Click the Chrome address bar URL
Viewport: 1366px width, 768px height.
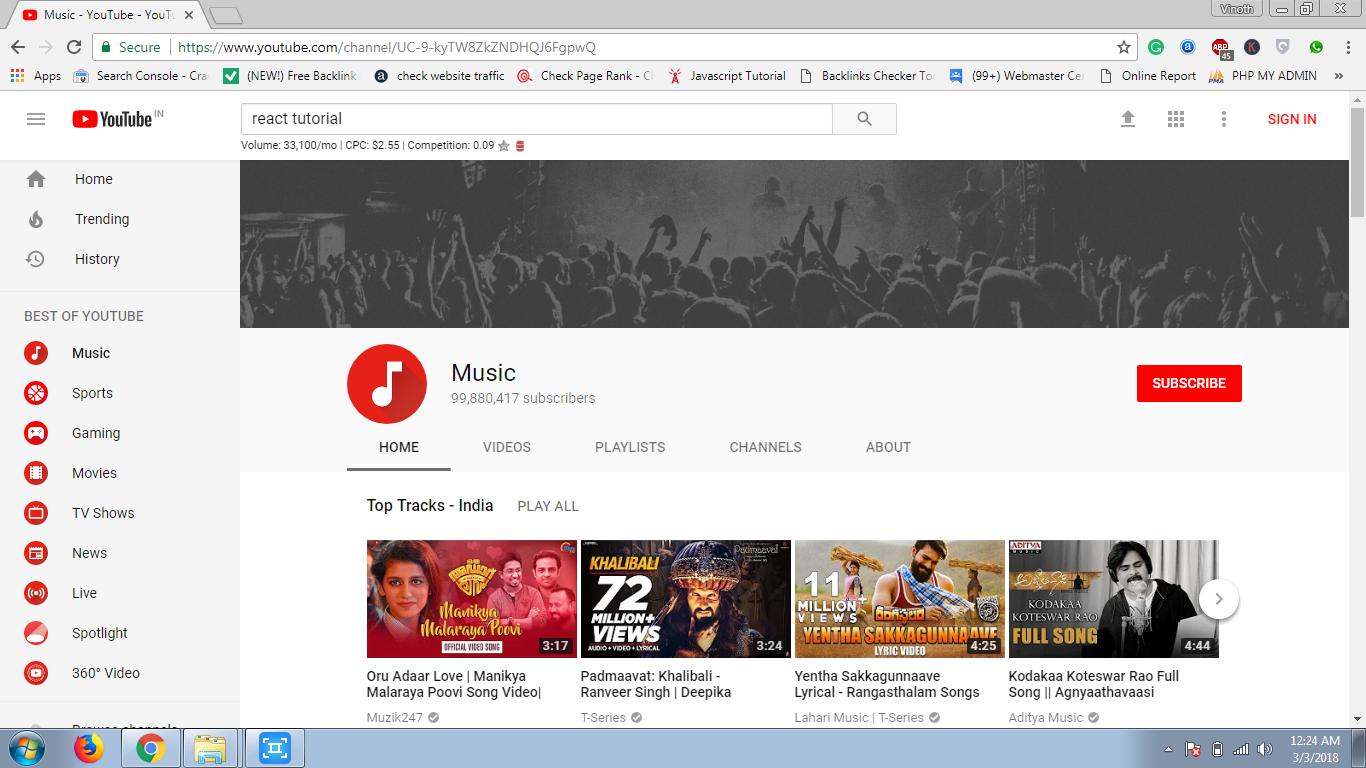click(386, 47)
